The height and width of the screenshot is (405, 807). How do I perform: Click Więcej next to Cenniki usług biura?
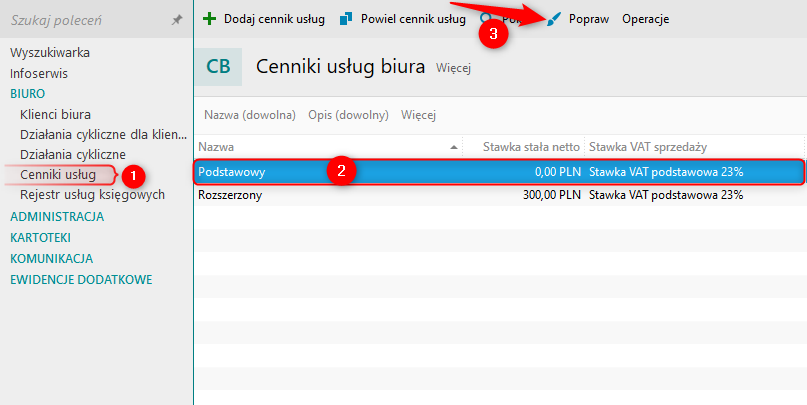point(453,68)
